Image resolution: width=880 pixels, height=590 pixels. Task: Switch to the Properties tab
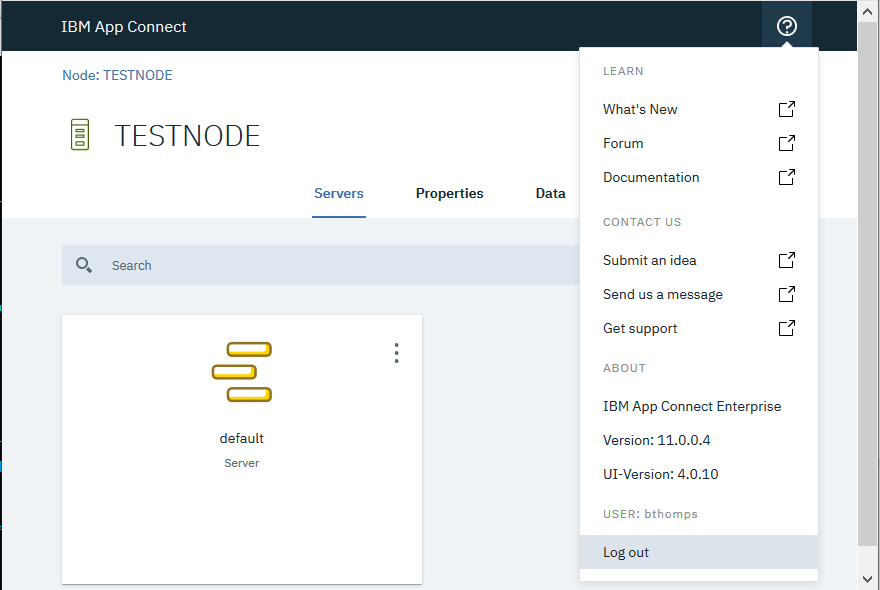click(450, 193)
